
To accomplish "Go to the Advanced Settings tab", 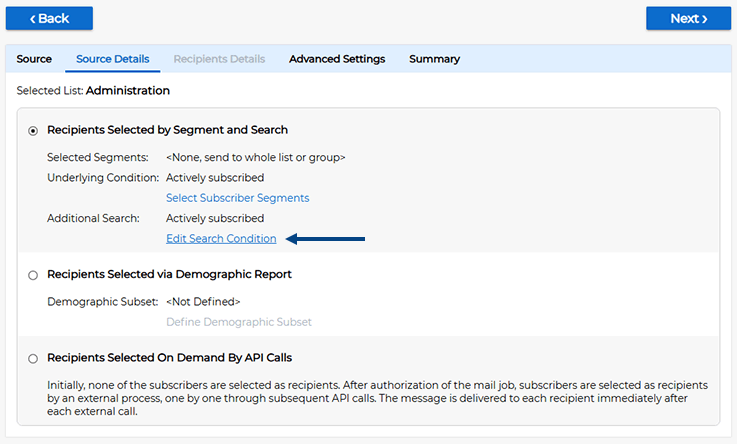I will point(337,59).
